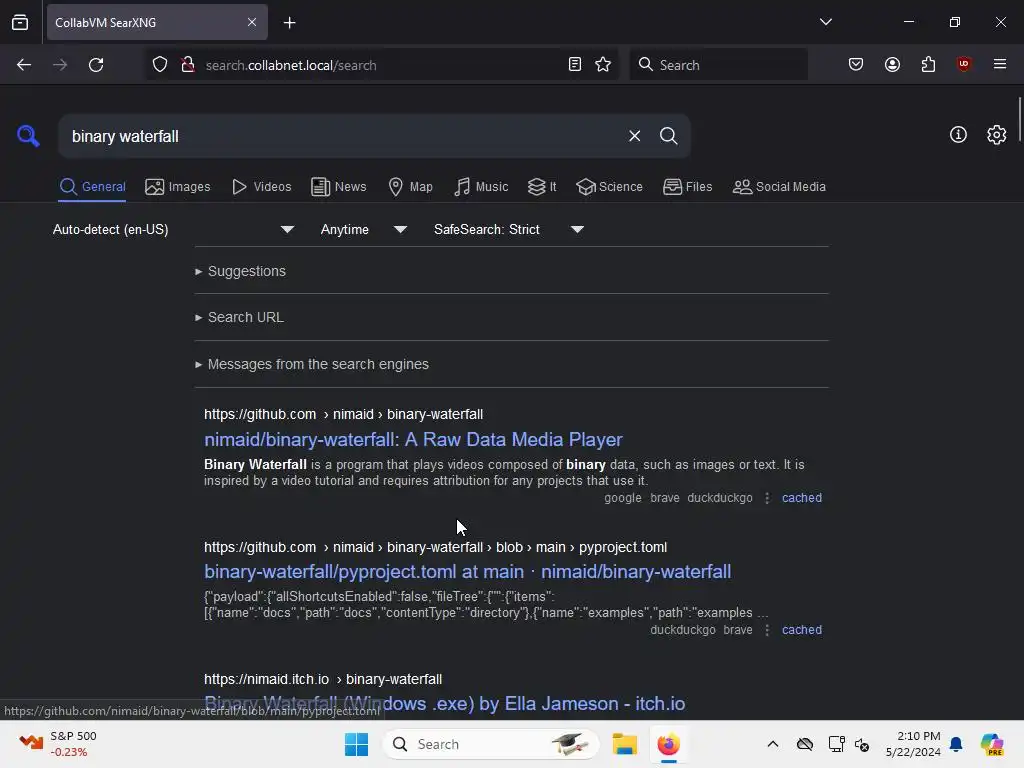The height and width of the screenshot is (768, 1024).
Task: Go back with the browser back arrow
Action: click(24, 65)
